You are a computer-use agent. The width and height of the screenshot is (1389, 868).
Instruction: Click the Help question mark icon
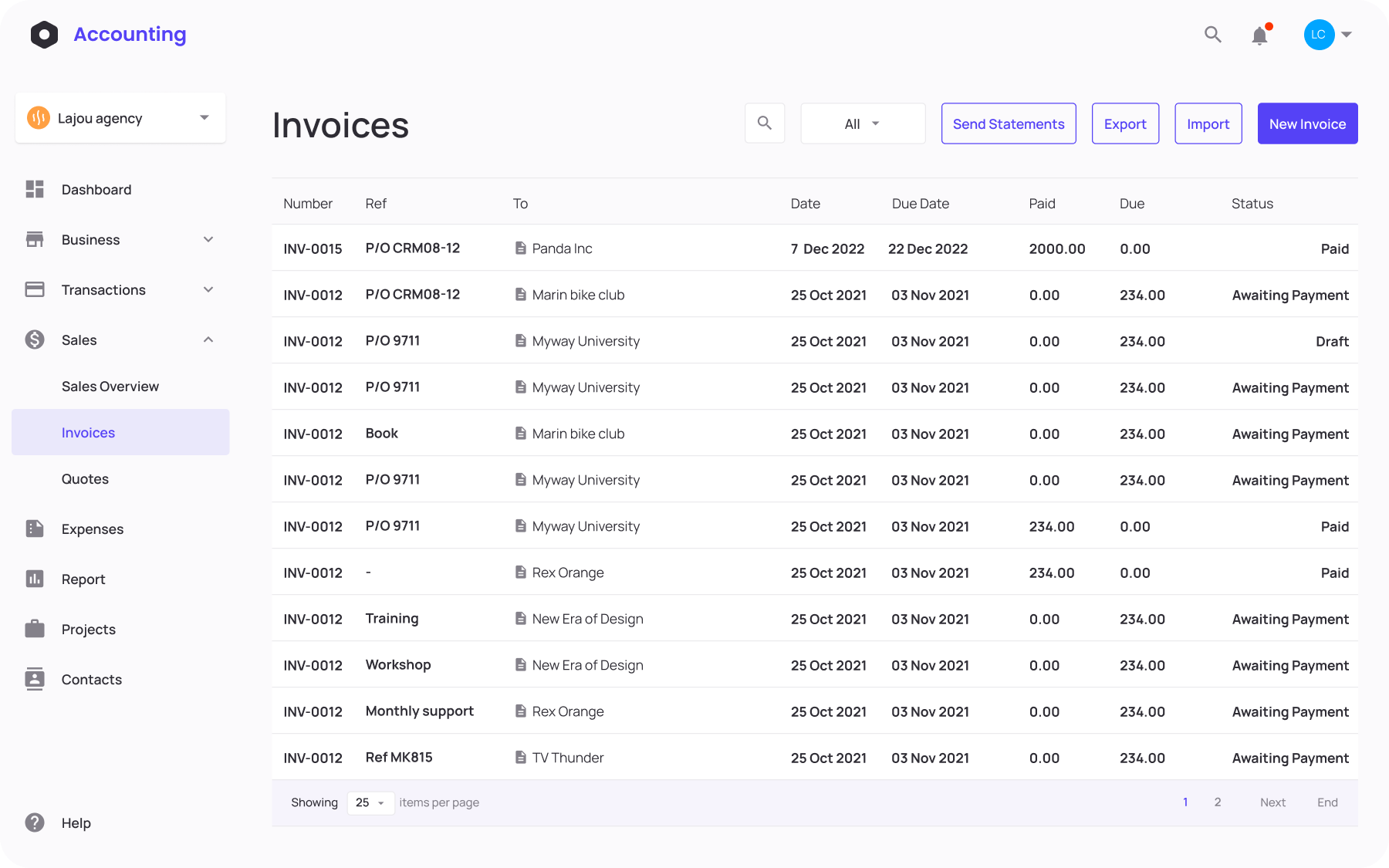pos(35,822)
